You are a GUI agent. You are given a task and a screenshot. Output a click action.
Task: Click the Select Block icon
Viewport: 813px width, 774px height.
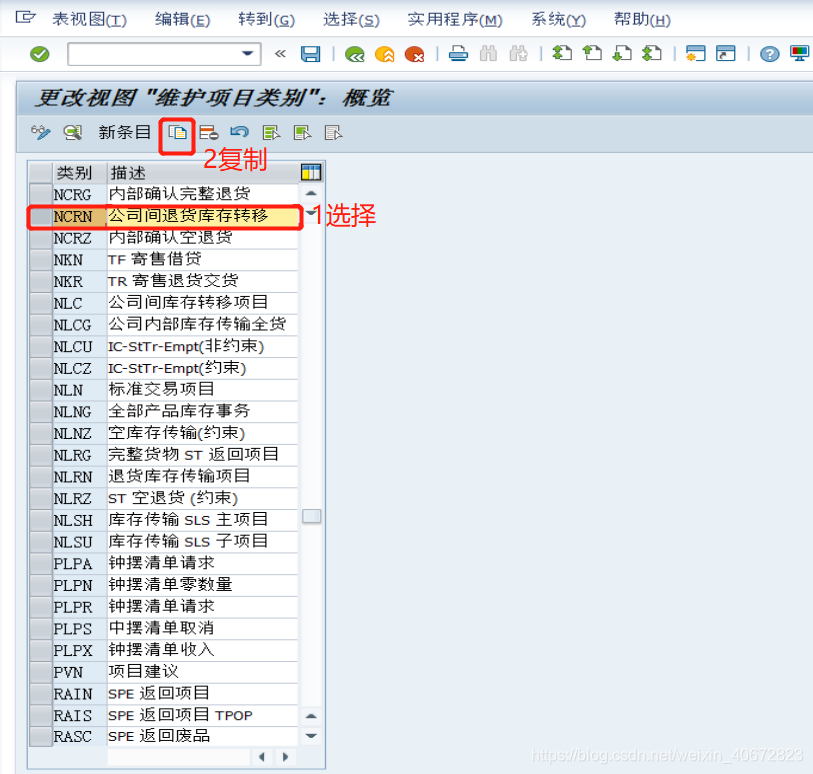click(x=302, y=133)
